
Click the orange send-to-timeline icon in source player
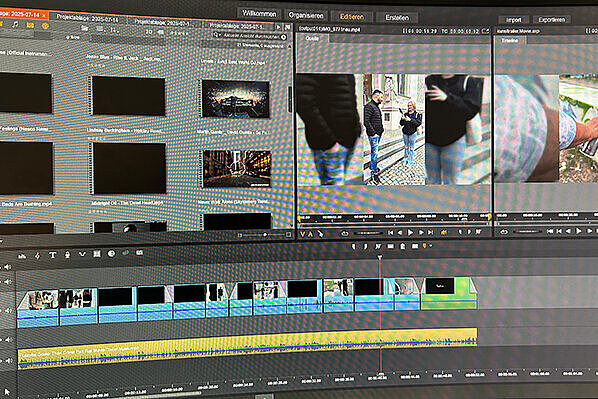[444, 232]
